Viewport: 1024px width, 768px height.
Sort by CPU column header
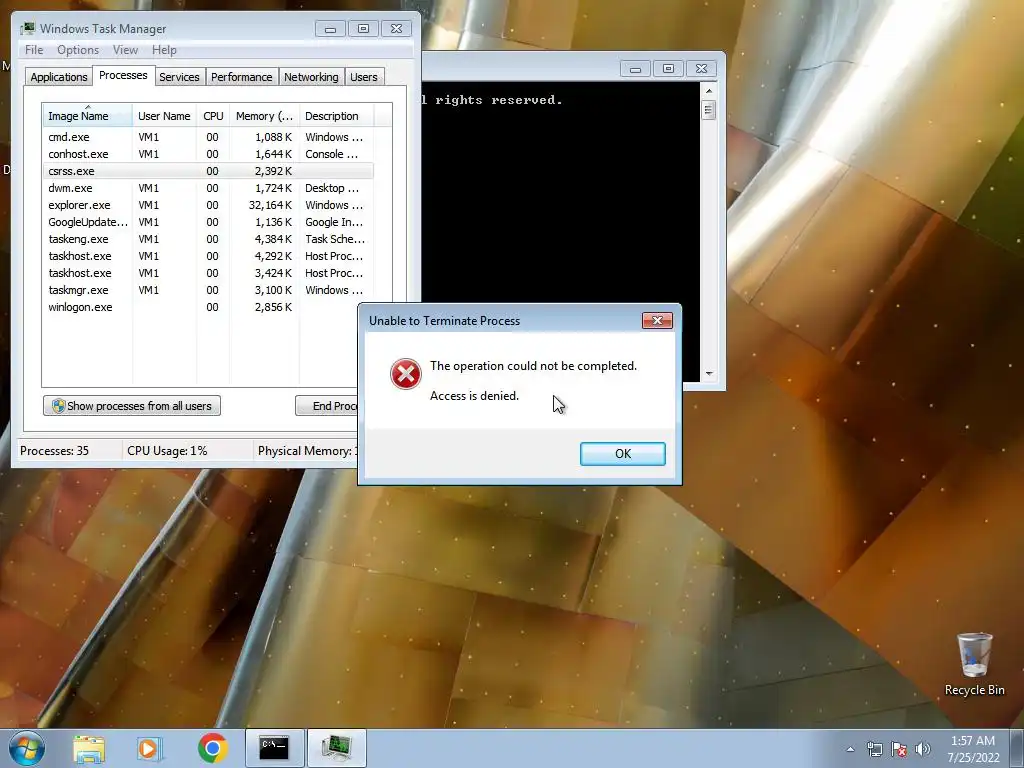point(213,116)
